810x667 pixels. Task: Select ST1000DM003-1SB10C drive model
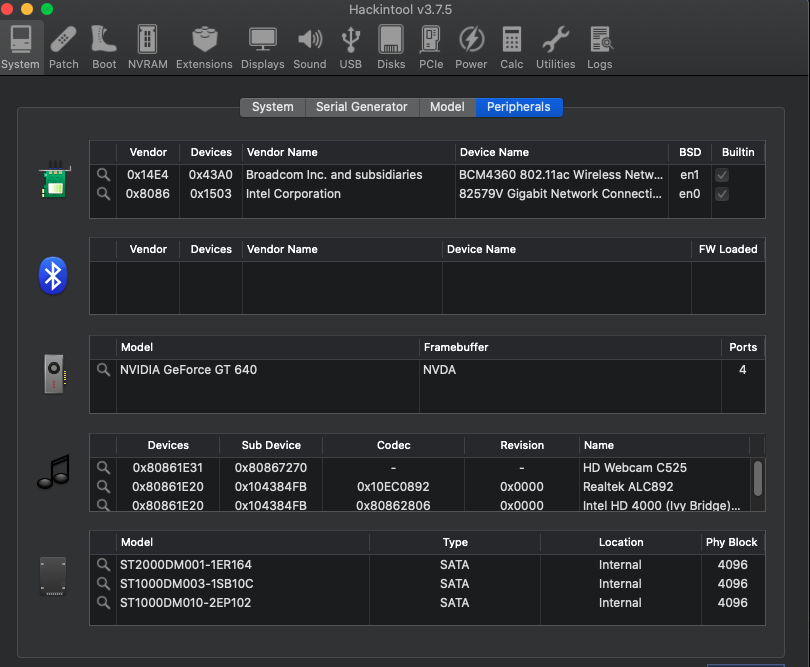(187, 584)
